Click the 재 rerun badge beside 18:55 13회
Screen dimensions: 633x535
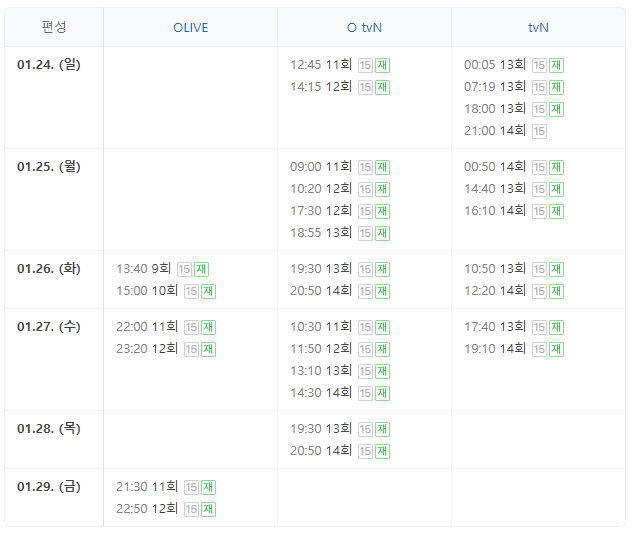click(x=382, y=233)
